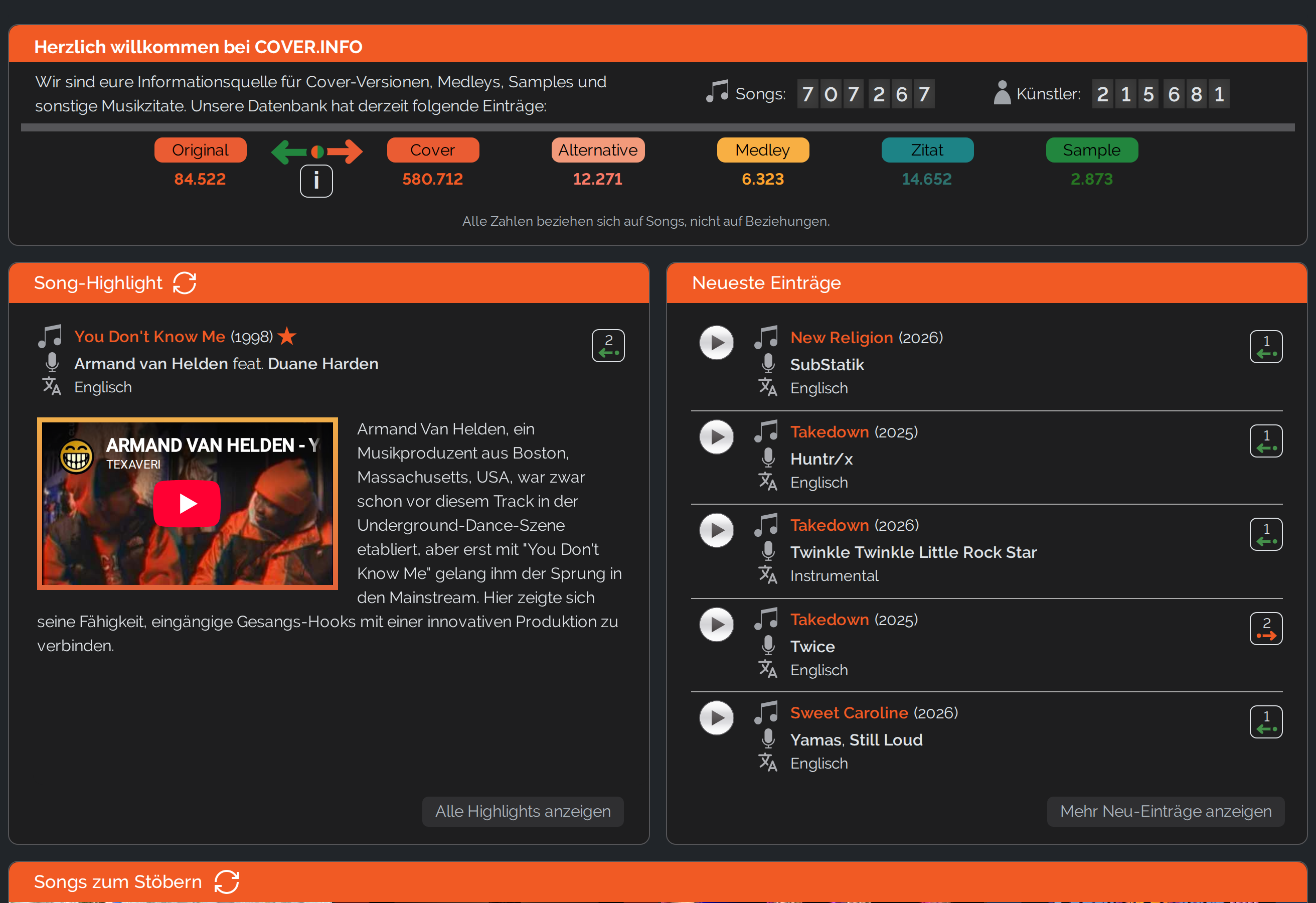The height and width of the screenshot is (903, 1316).
Task: Open artist Still Loud
Action: (886, 740)
